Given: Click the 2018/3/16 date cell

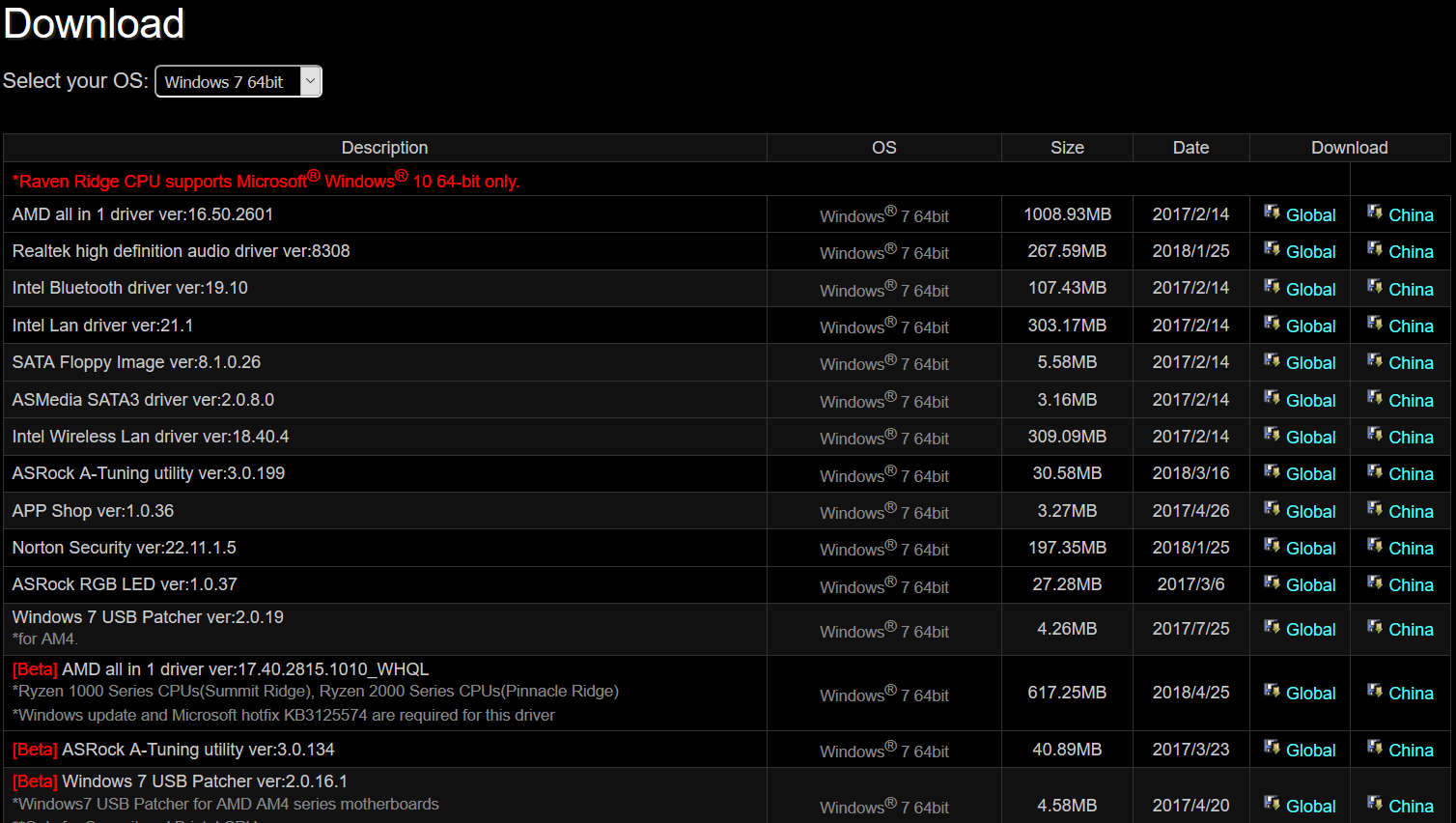Looking at the screenshot, I should 1190,473.
